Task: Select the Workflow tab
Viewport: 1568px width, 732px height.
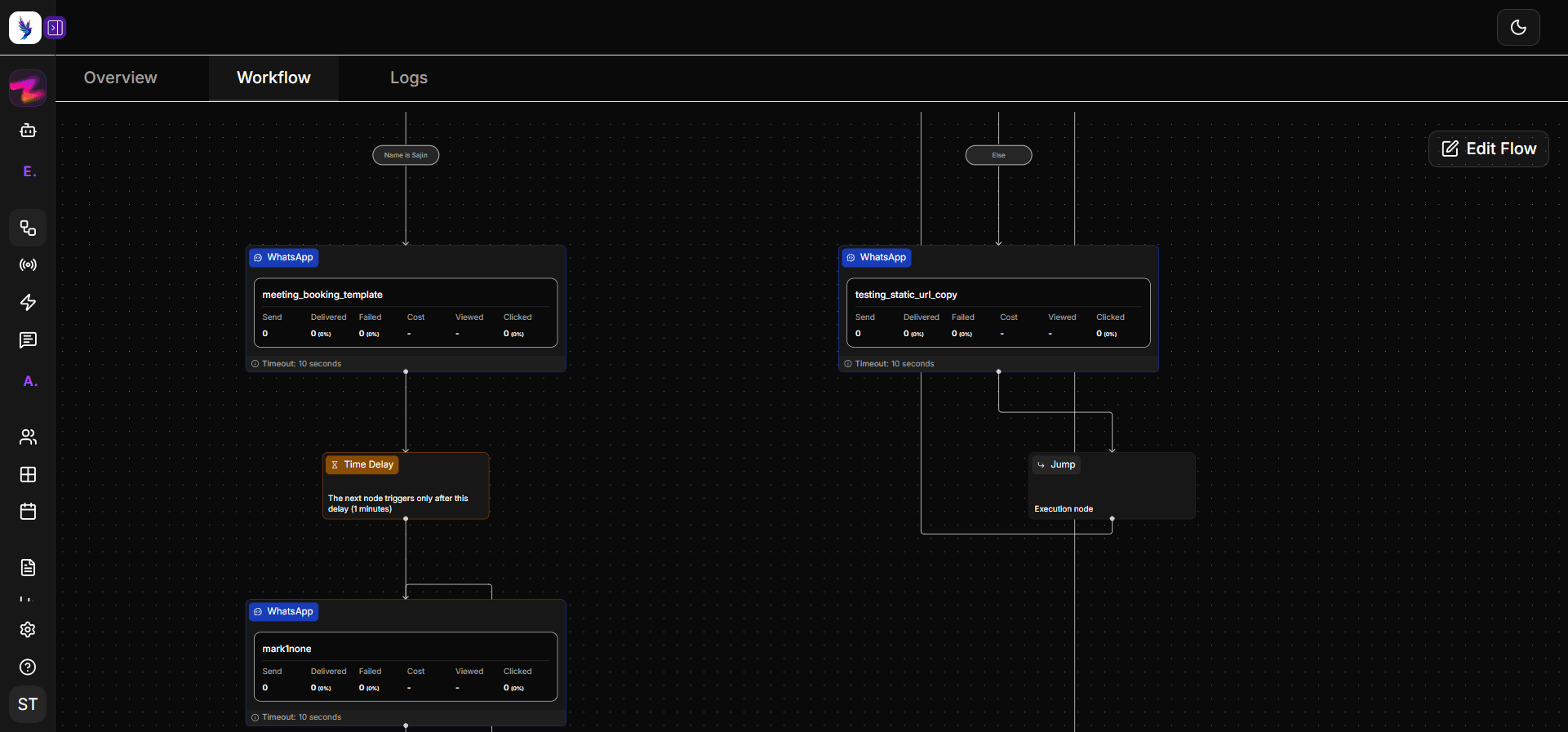Action: coord(273,78)
